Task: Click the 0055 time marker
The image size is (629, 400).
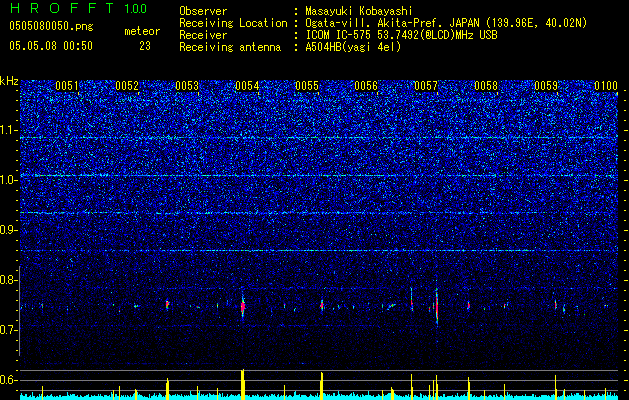Action: pyautogui.click(x=307, y=86)
